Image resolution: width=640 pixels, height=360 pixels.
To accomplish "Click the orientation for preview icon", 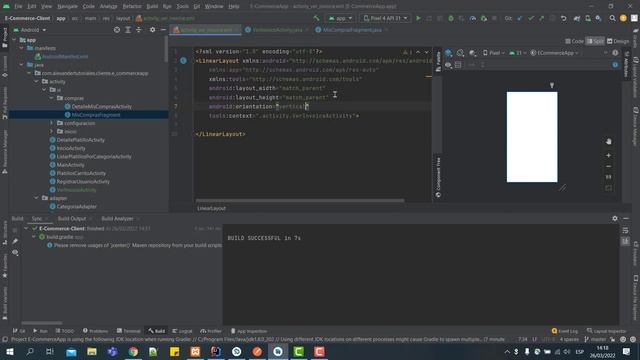I will click(460, 53).
